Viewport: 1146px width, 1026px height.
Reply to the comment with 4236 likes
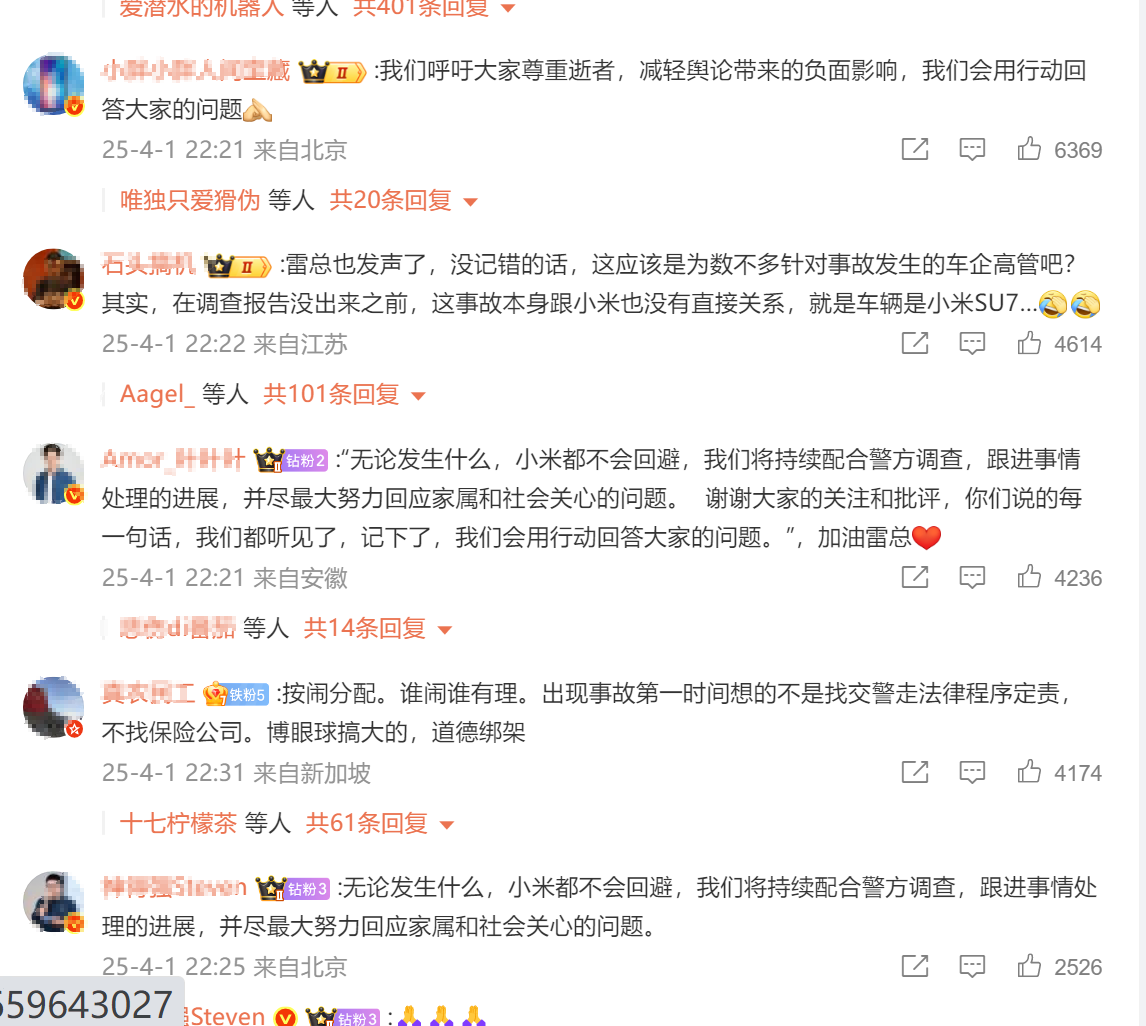click(x=972, y=577)
